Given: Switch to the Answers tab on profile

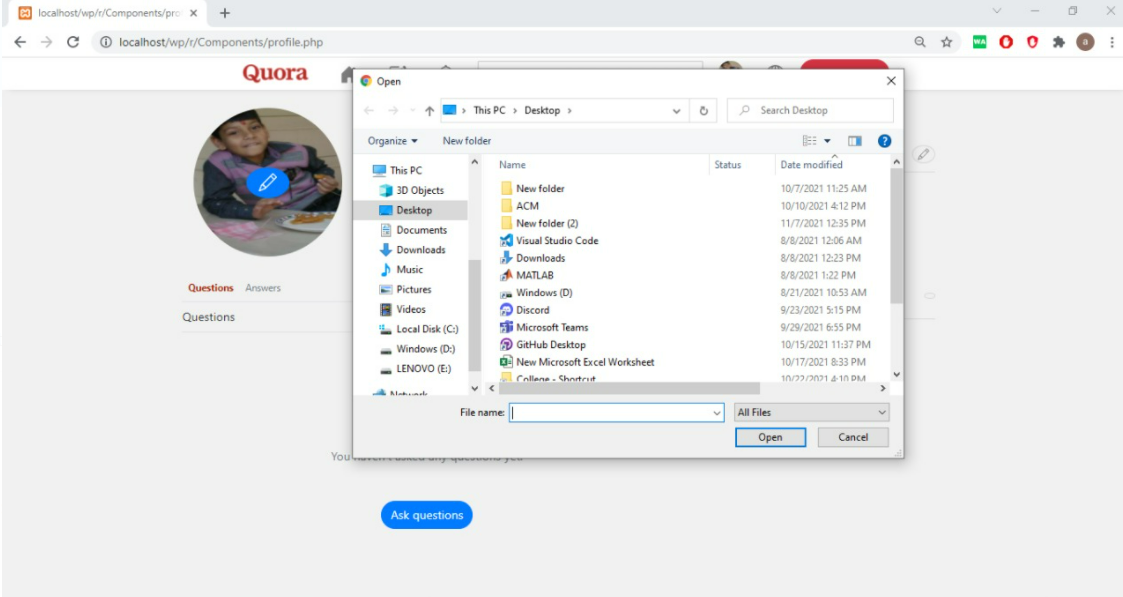Looking at the screenshot, I should click(263, 288).
